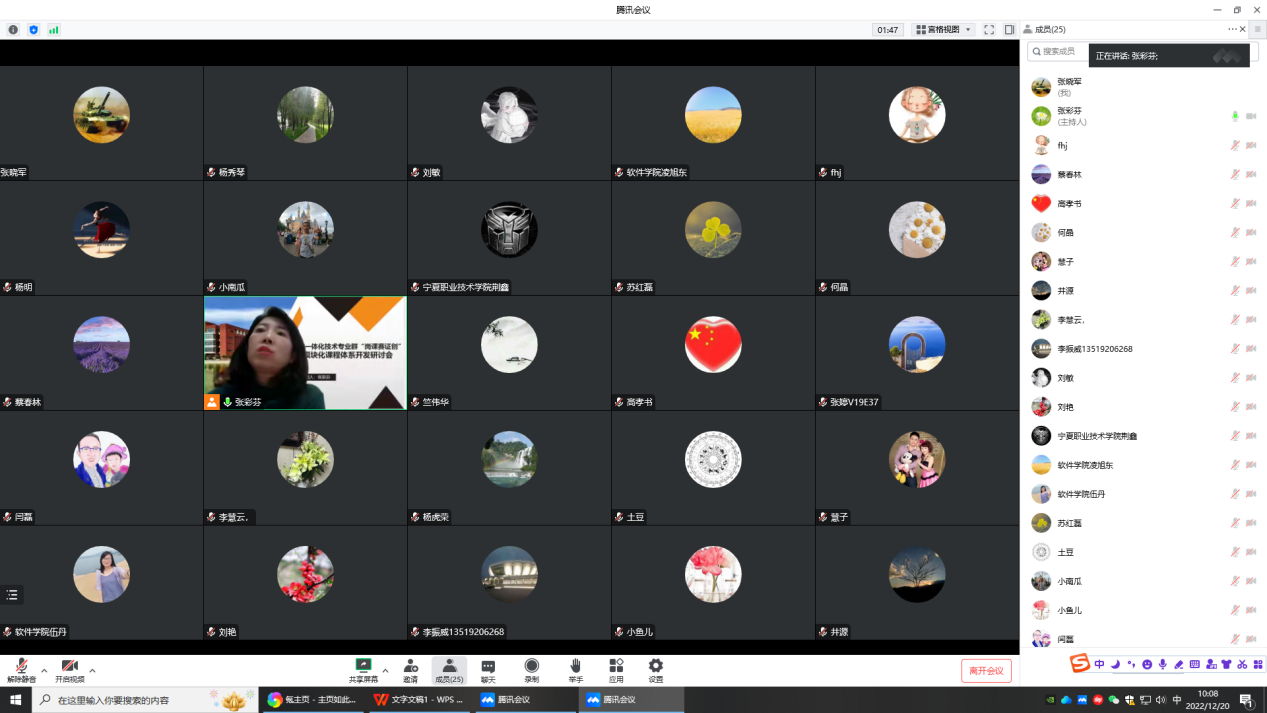Viewport: 1267px width, 713px height.
Task: Open the members panel three-dot menu
Action: coord(1232,30)
